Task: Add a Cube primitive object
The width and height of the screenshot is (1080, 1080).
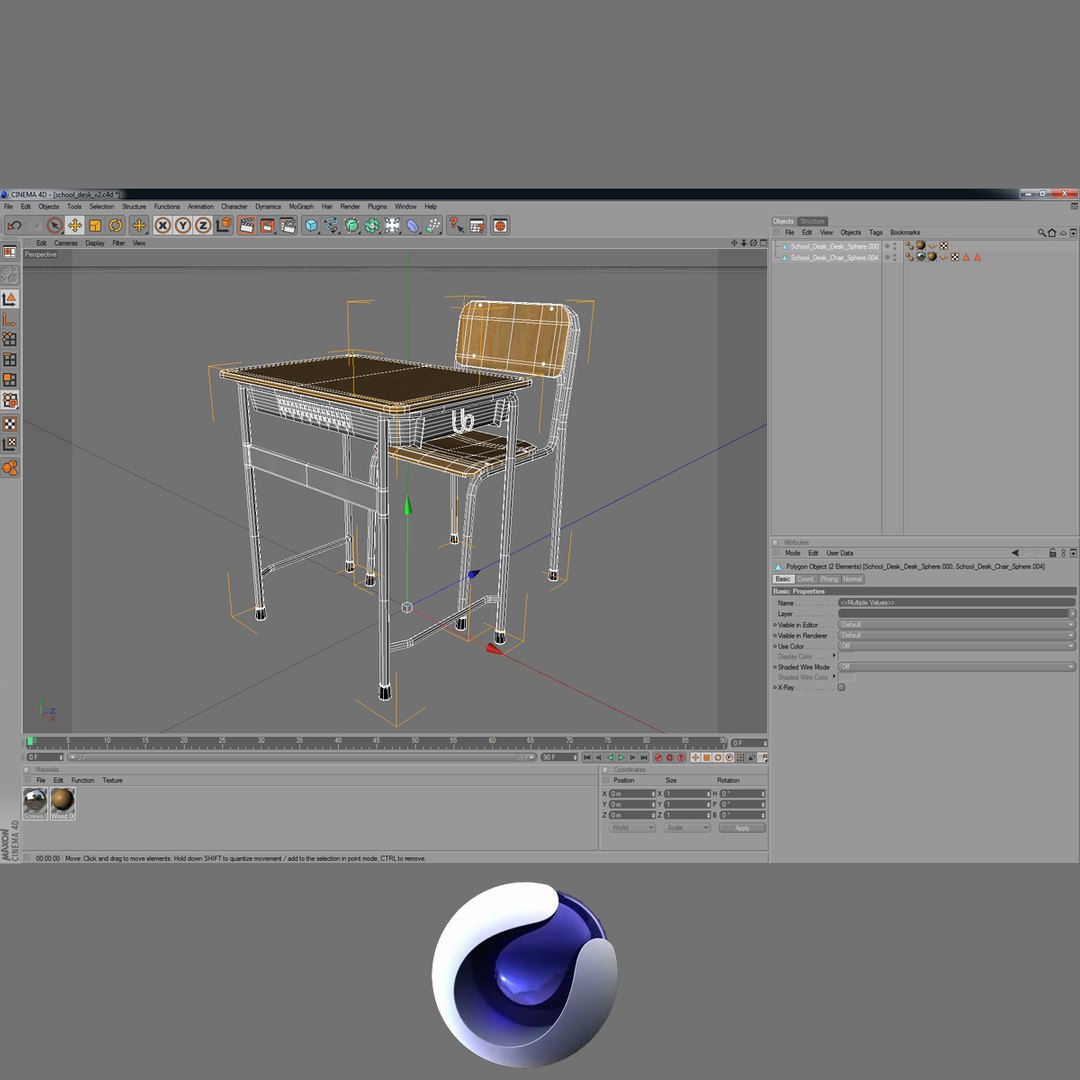Action: point(311,225)
